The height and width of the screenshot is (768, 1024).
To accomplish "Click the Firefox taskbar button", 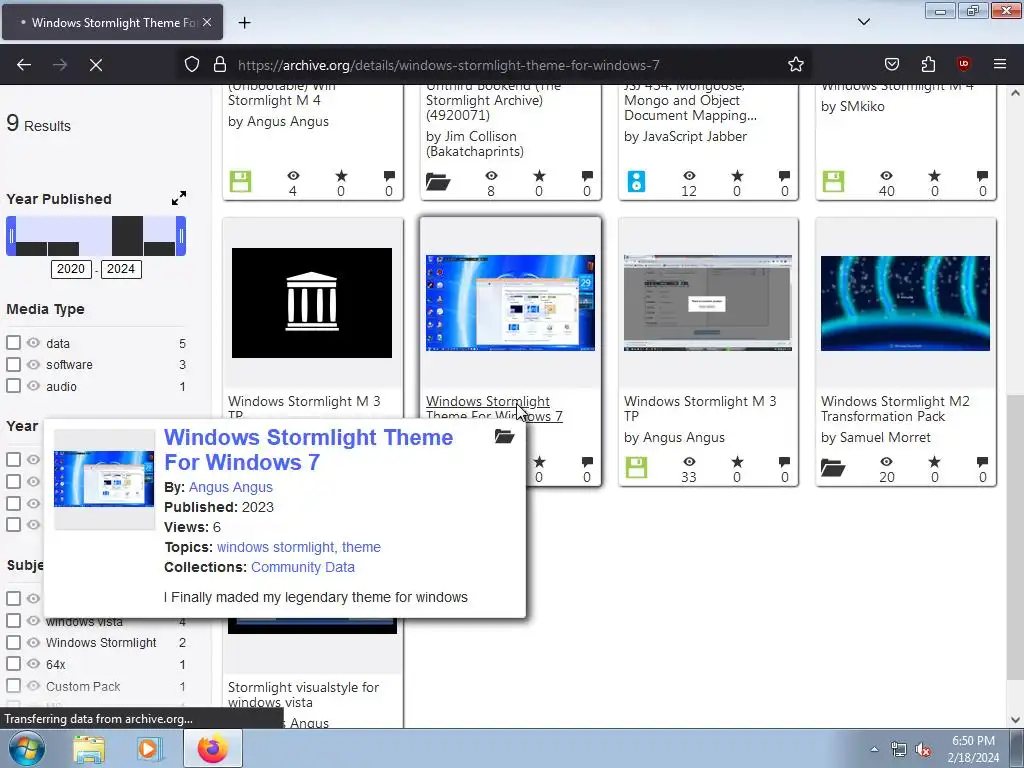I will click(213, 748).
